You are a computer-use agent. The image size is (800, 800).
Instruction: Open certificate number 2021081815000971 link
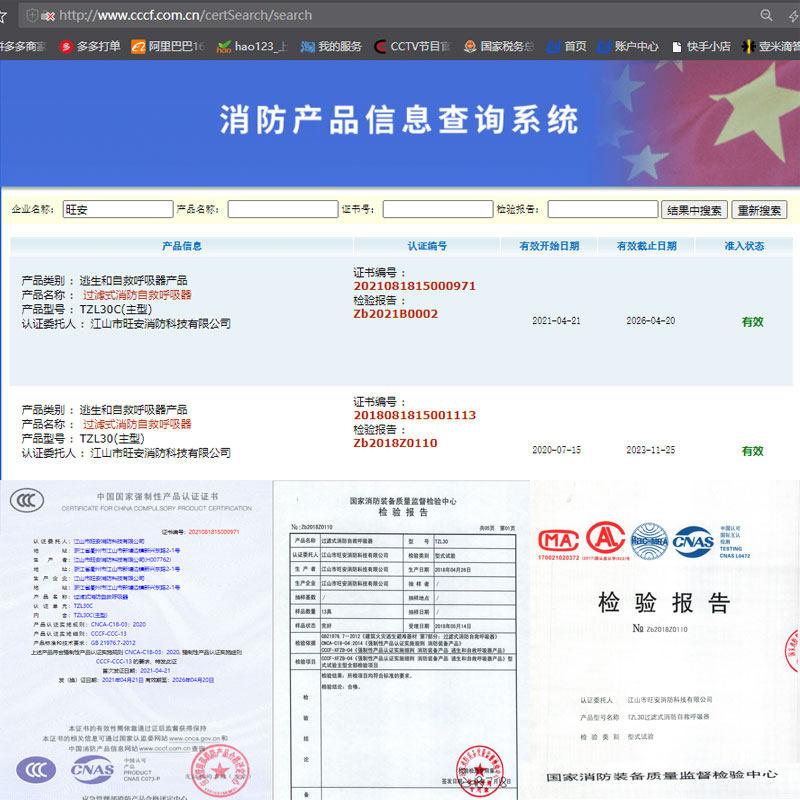pyautogui.click(x=414, y=286)
